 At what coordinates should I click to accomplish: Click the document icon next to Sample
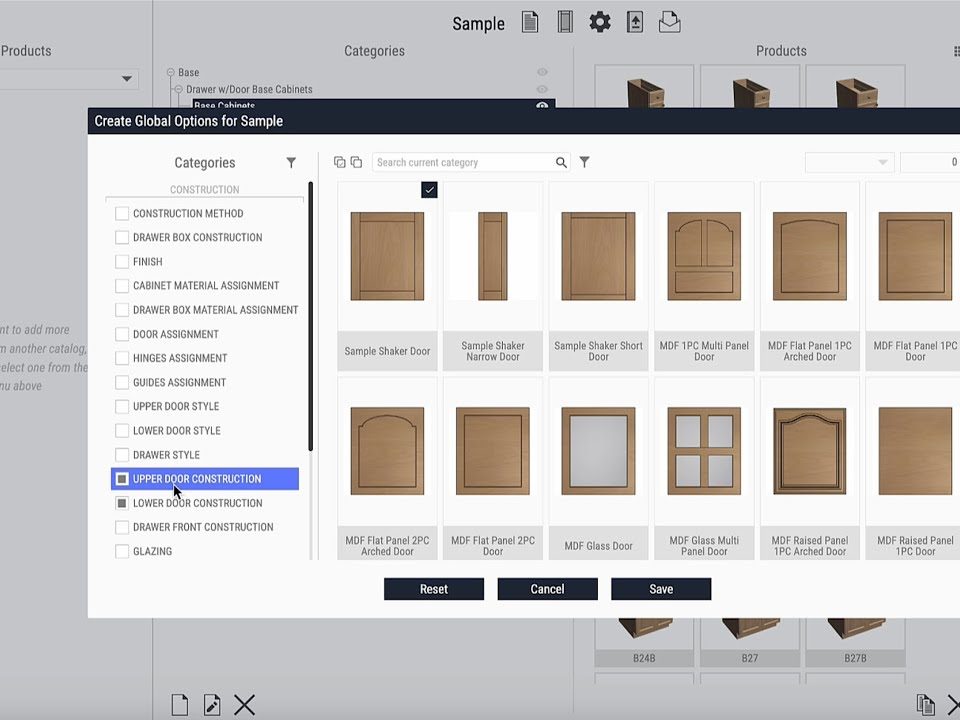(530, 22)
